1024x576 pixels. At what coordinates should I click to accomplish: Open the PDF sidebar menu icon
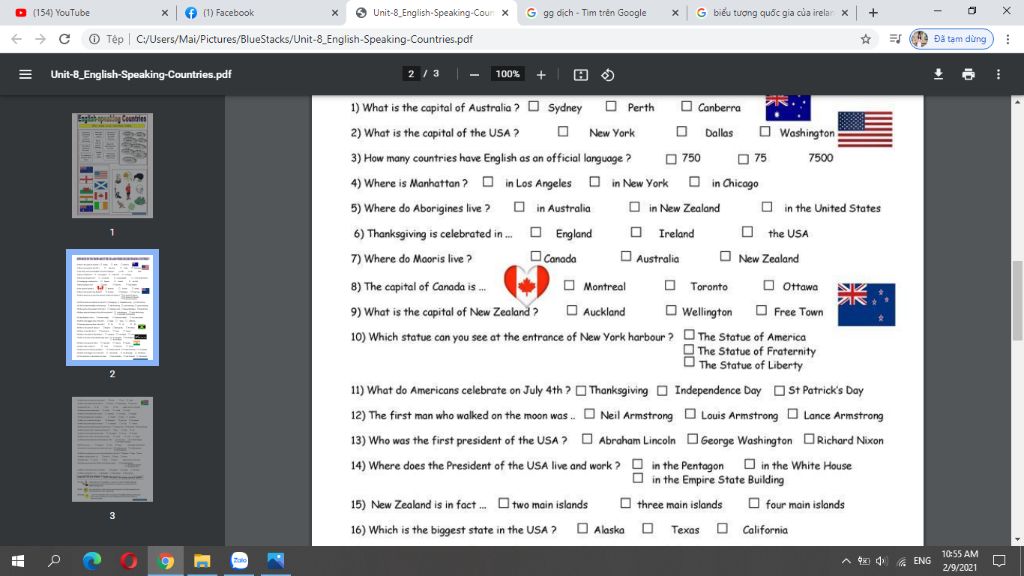[x=25, y=74]
